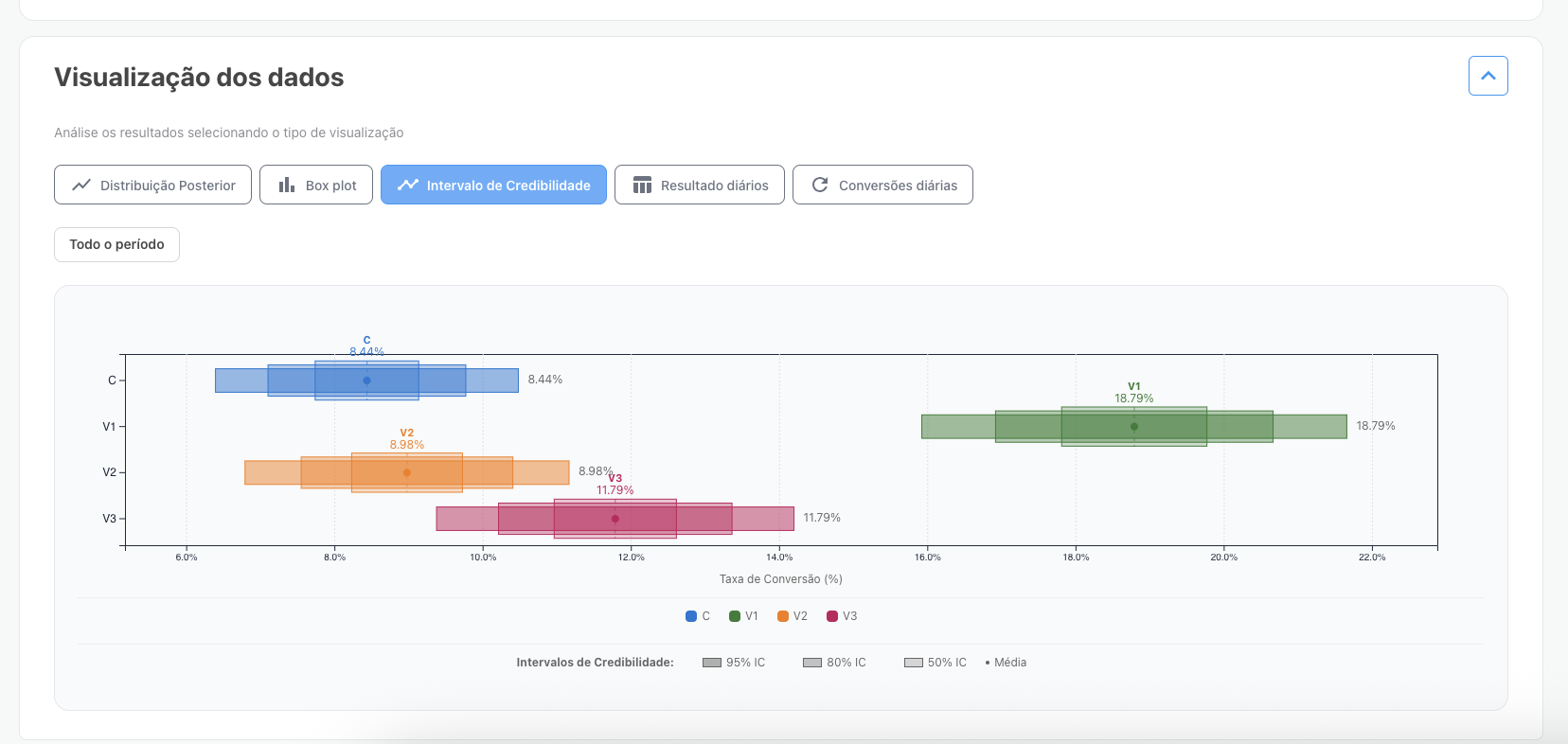Screen dimensions: 1568x744
Task: Click the refresh icon on Conversões diárias
Action: tap(820, 185)
